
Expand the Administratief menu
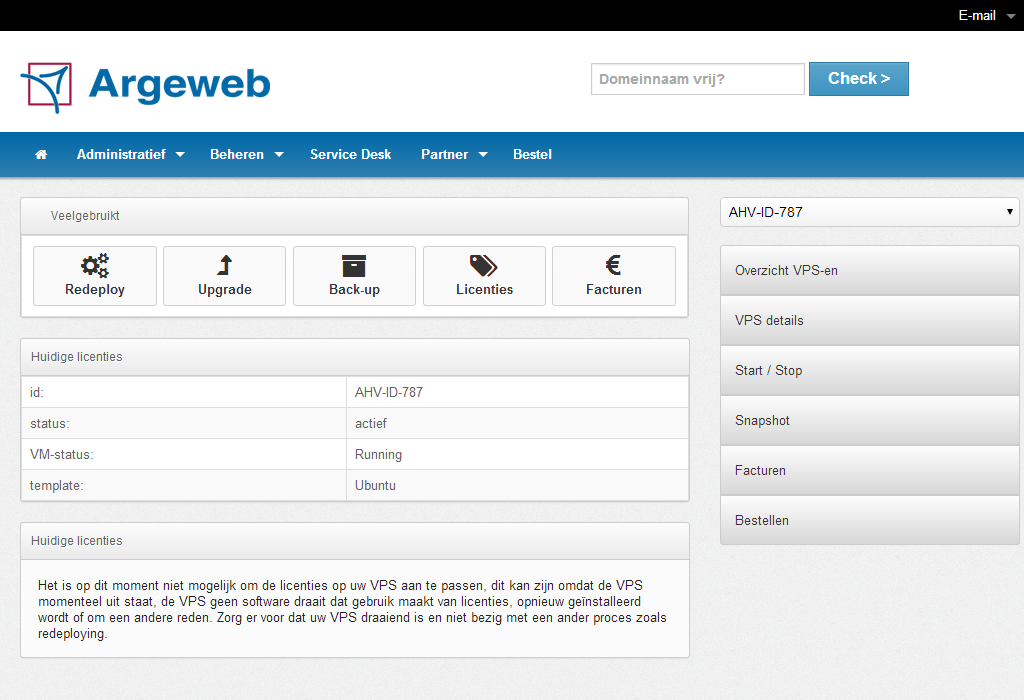point(130,155)
